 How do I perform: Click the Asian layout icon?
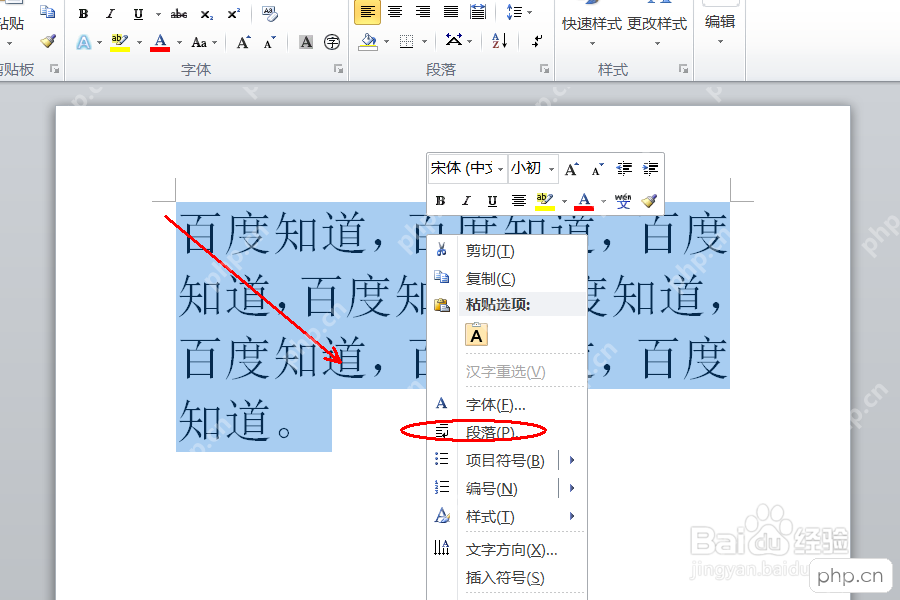(454, 40)
